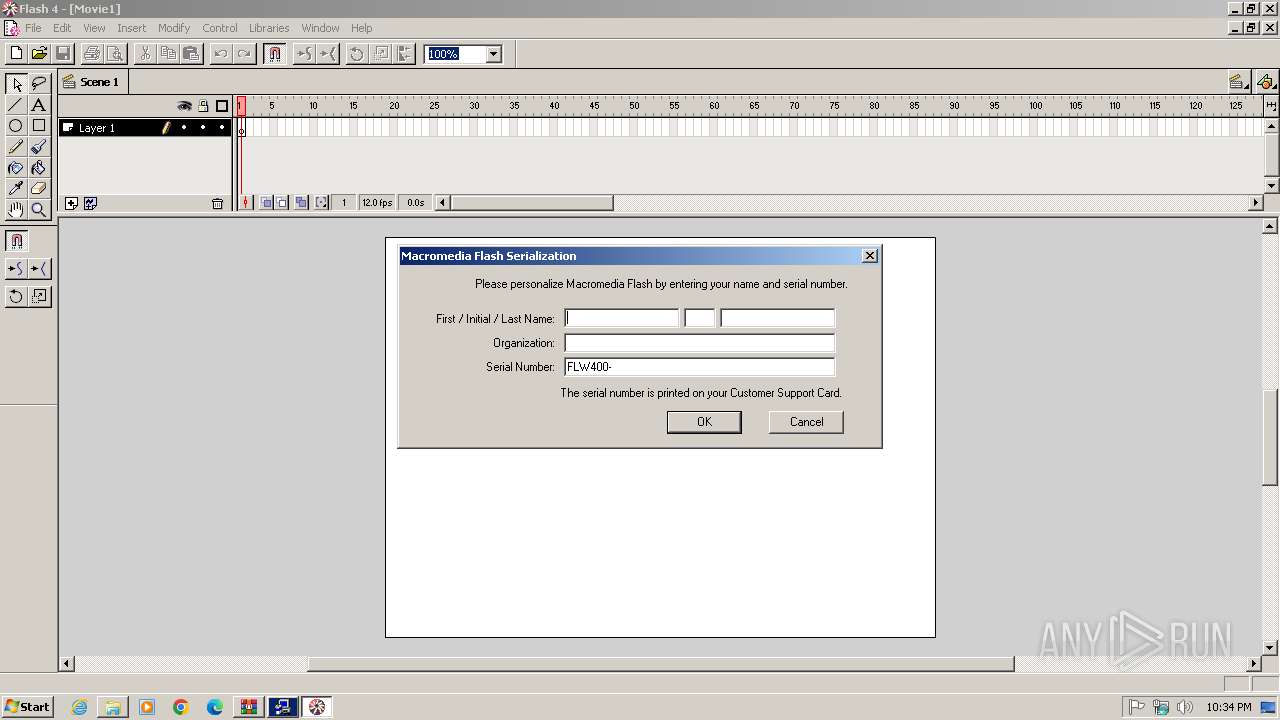1280x720 pixels.
Task: Toggle Snap magnet in tool modifiers panel
Action: pyautogui.click(x=16, y=241)
